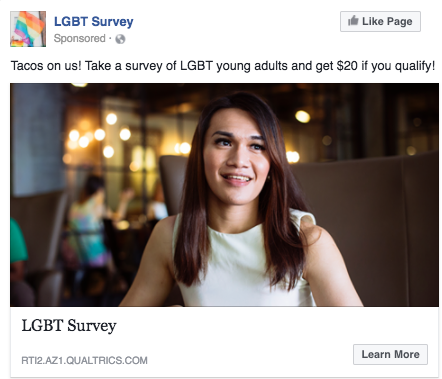The image size is (442, 379).
Task: Click the Sponsored label under page name
Action: pyautogui.click(x=80, y=38)
